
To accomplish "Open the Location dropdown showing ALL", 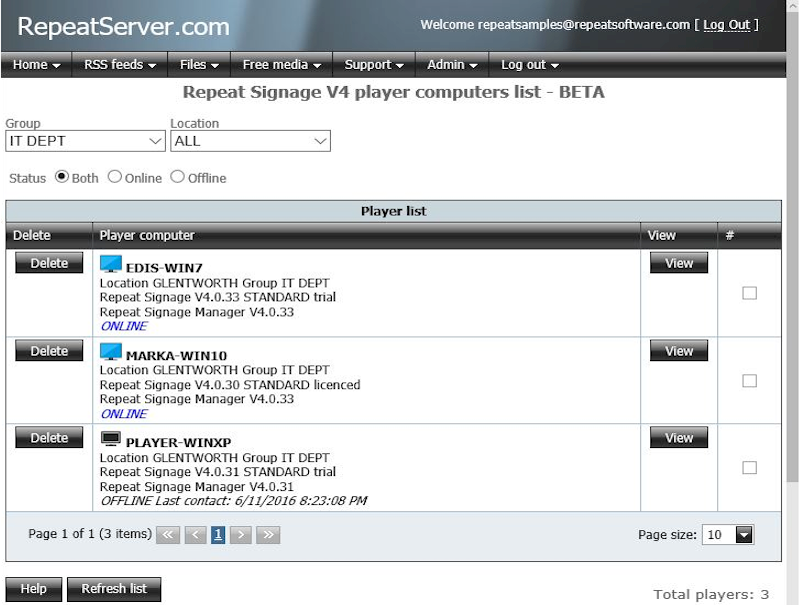I will click(x=250, y=141).
